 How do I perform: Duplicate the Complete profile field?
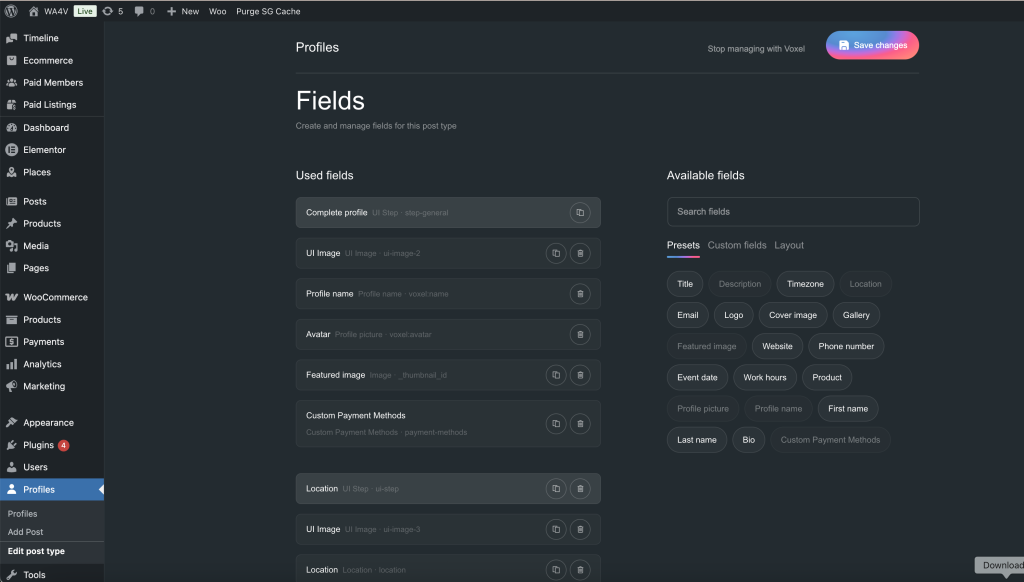pyautogui.click(x=580, y=213)
